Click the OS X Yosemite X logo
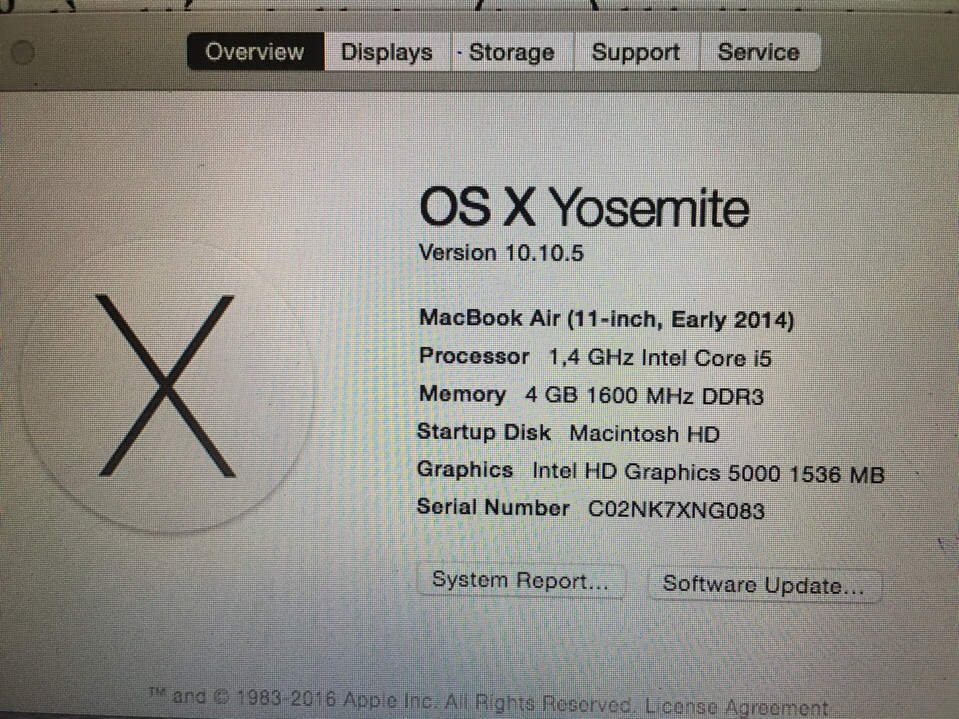959x719 pixels. (166, 386)
